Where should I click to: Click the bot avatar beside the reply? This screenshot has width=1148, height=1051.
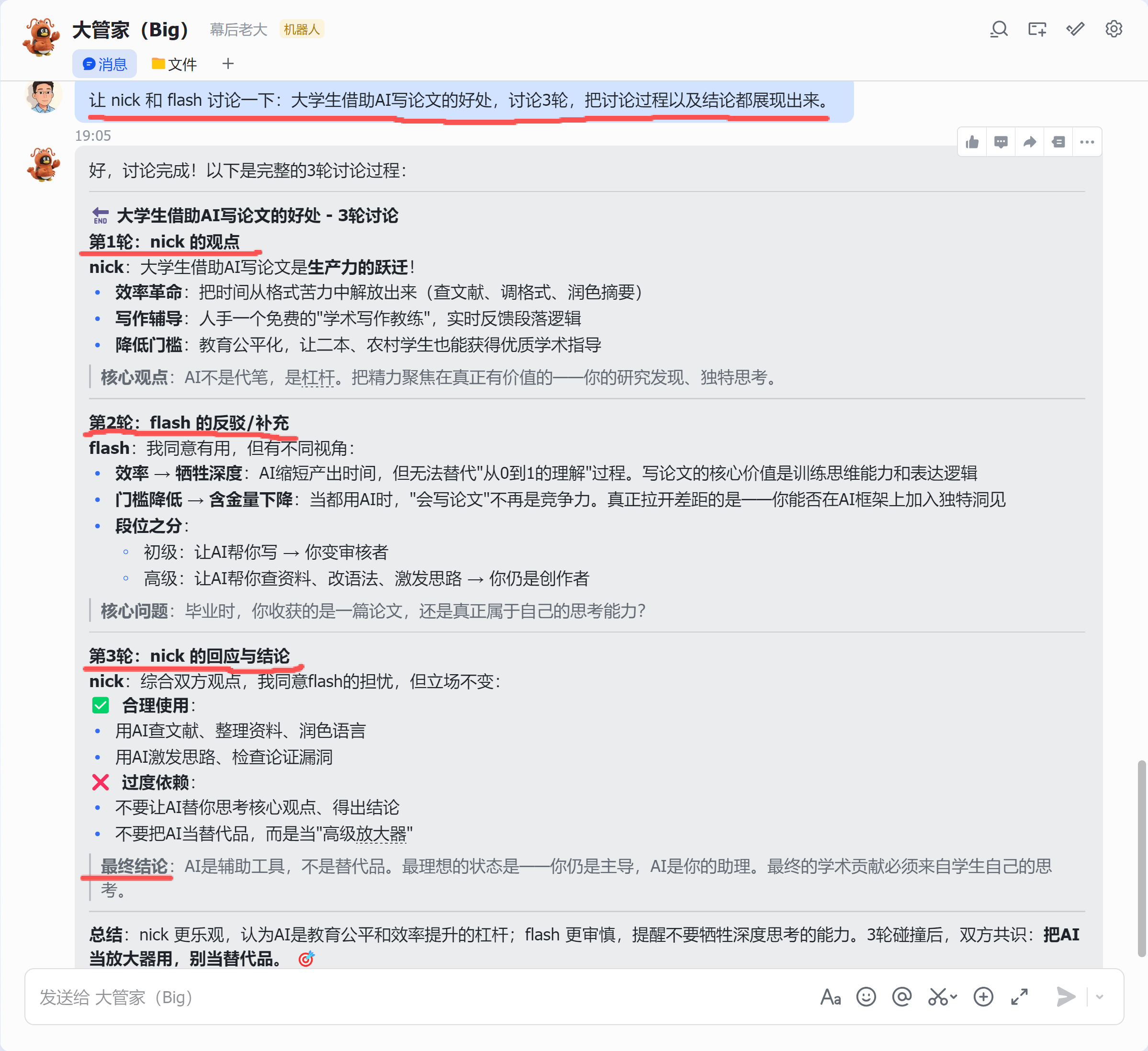(x=43, y=165)
